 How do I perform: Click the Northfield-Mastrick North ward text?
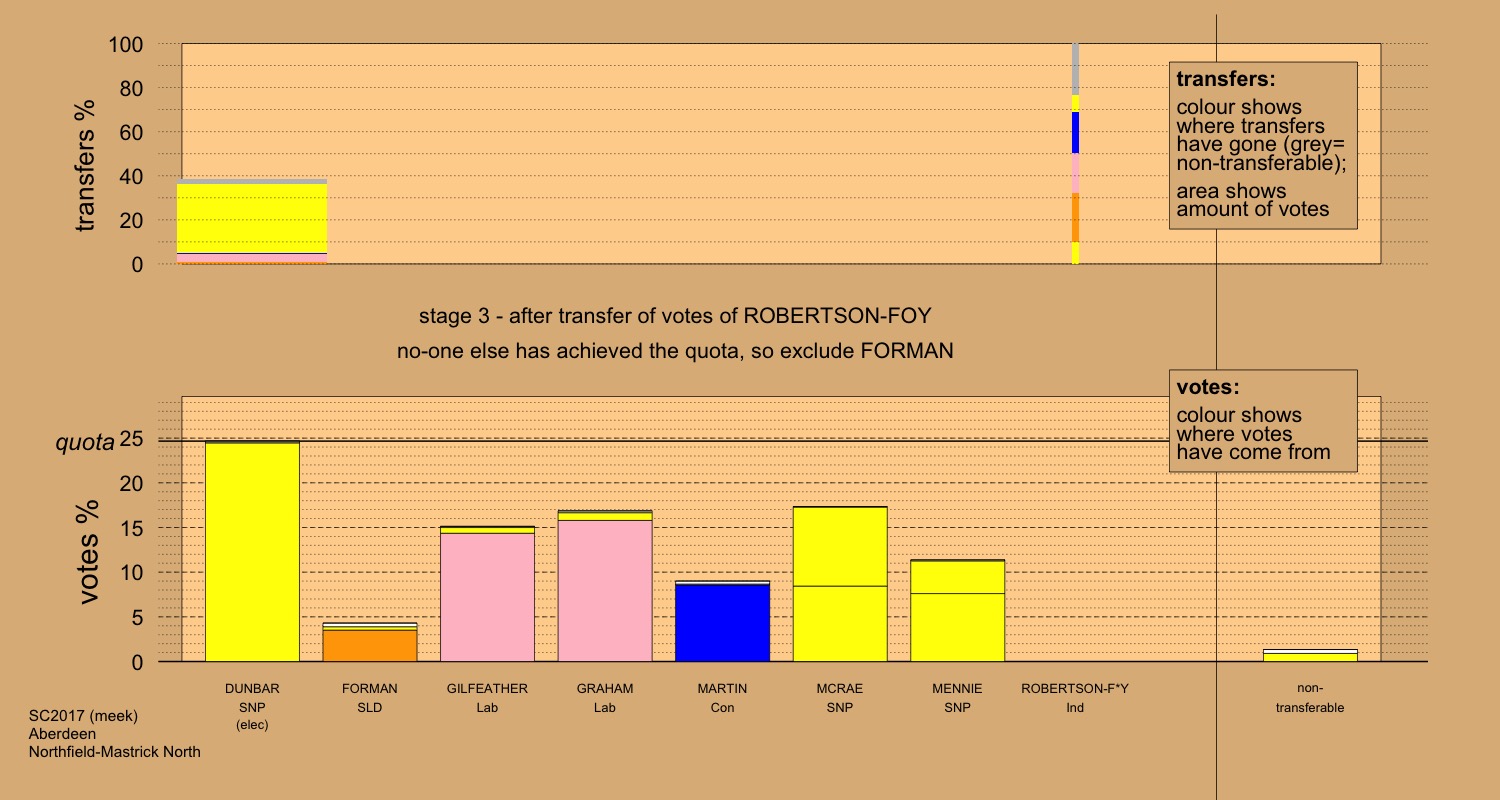(x=115, y=752)
